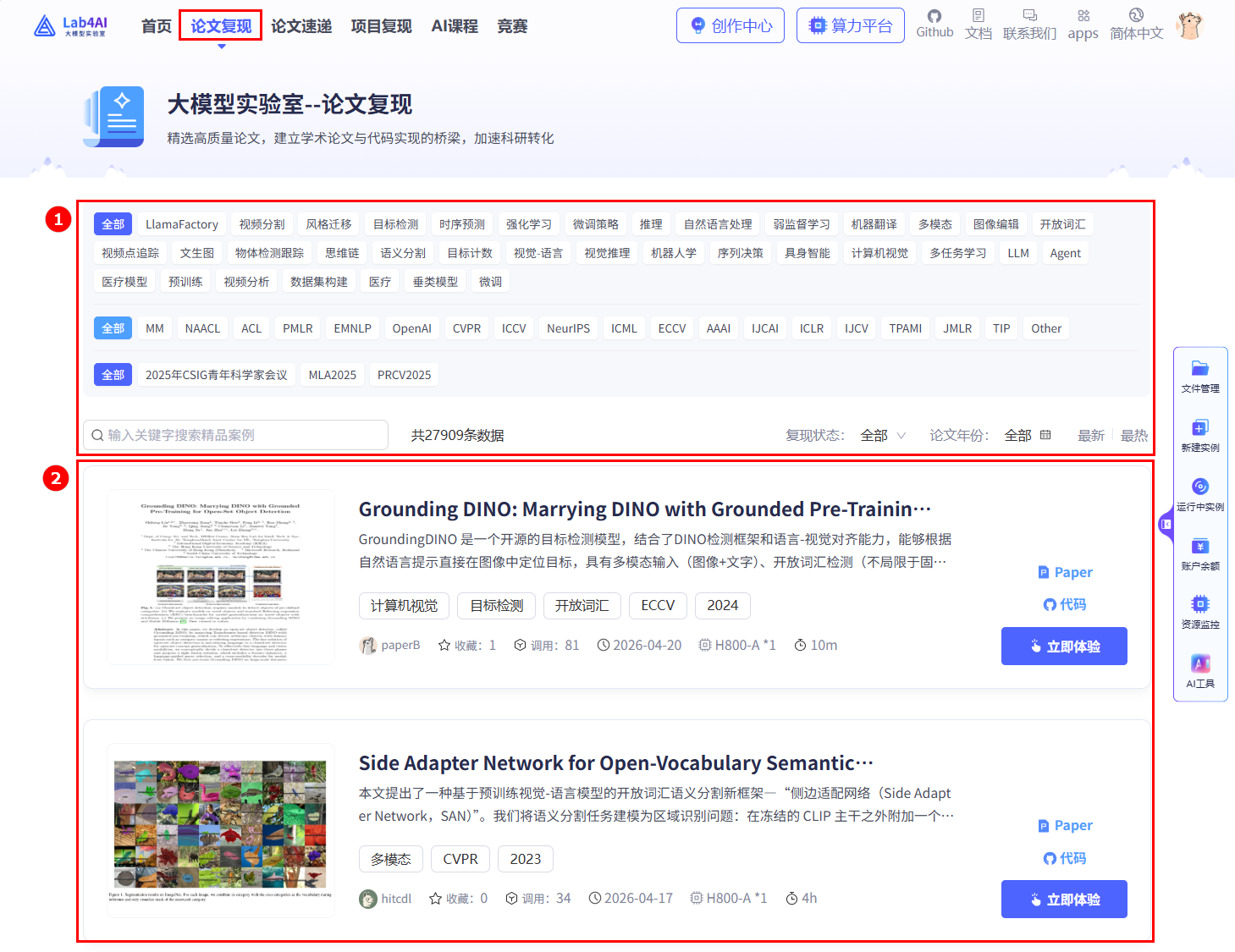
Task: Click the calendar icon beside 论文年份
Action: click(x=1045, y=435)
